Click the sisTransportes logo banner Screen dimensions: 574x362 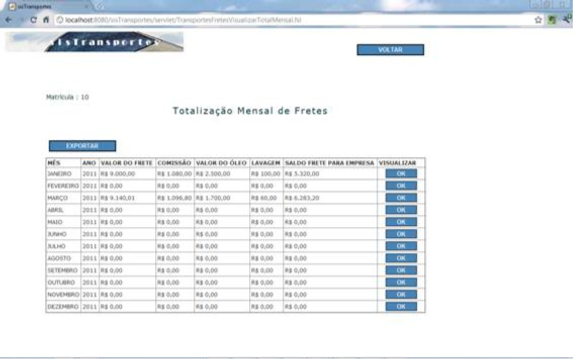pos(94,42)
